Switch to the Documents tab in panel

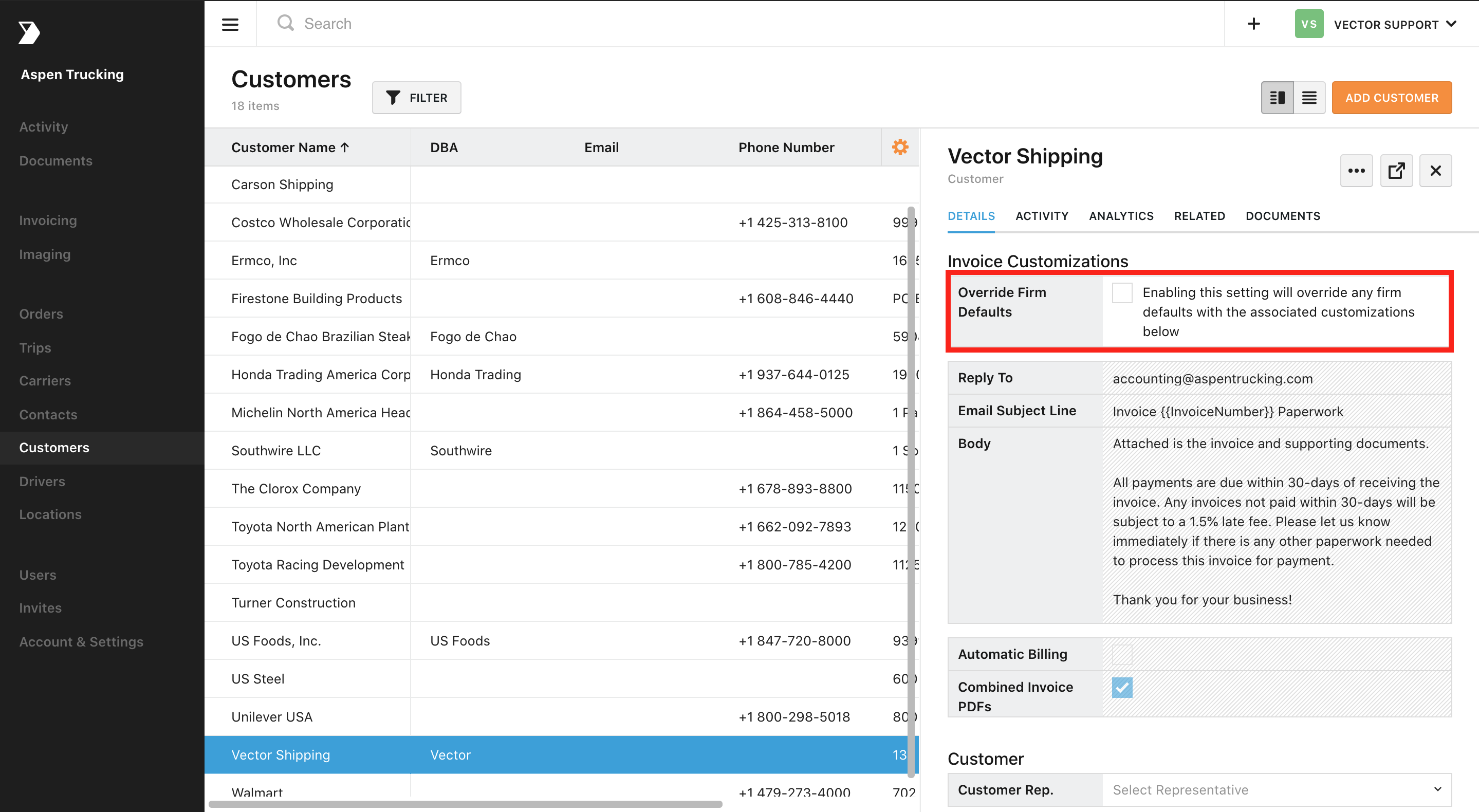1283,216
